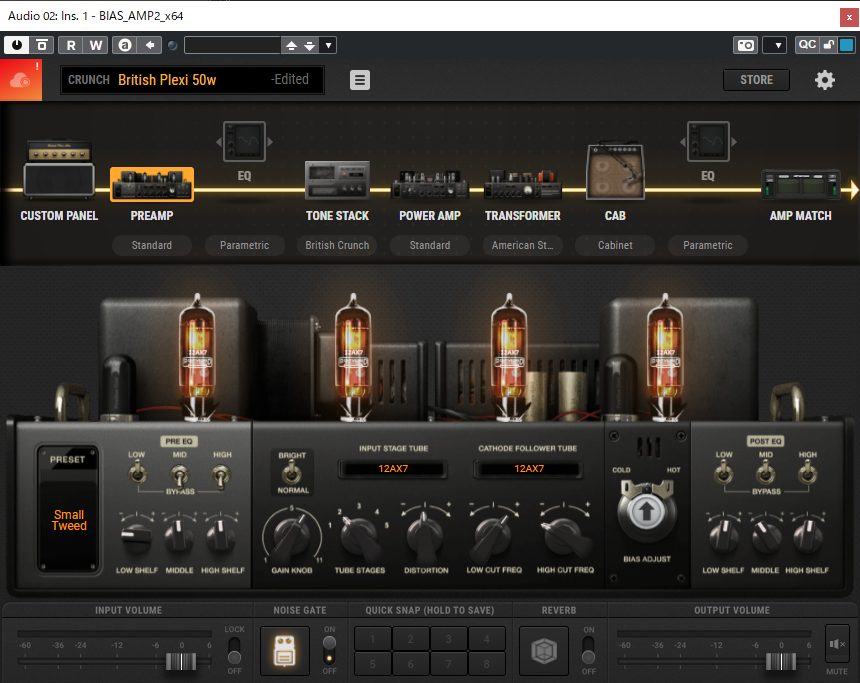
Task: Open the Noise Gate pedal icon
Action: (x=285, y=651)
